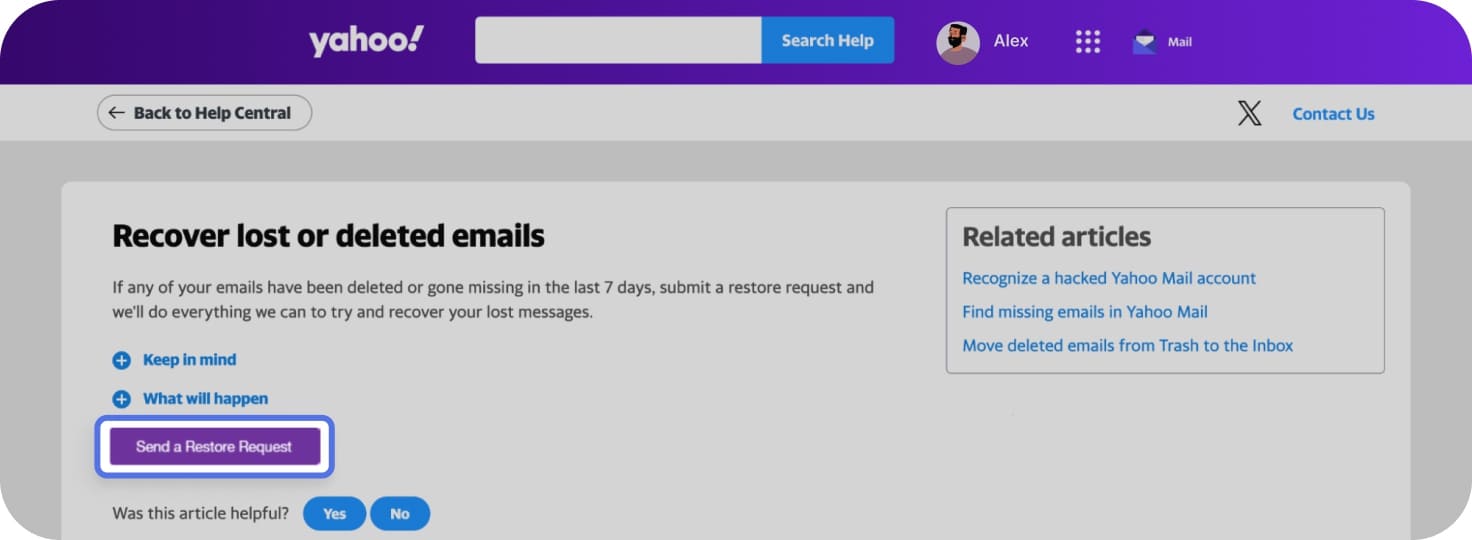Click the Yahoo logo in the header
This screenshot has width=1472, height=540.
pos(366,41)
